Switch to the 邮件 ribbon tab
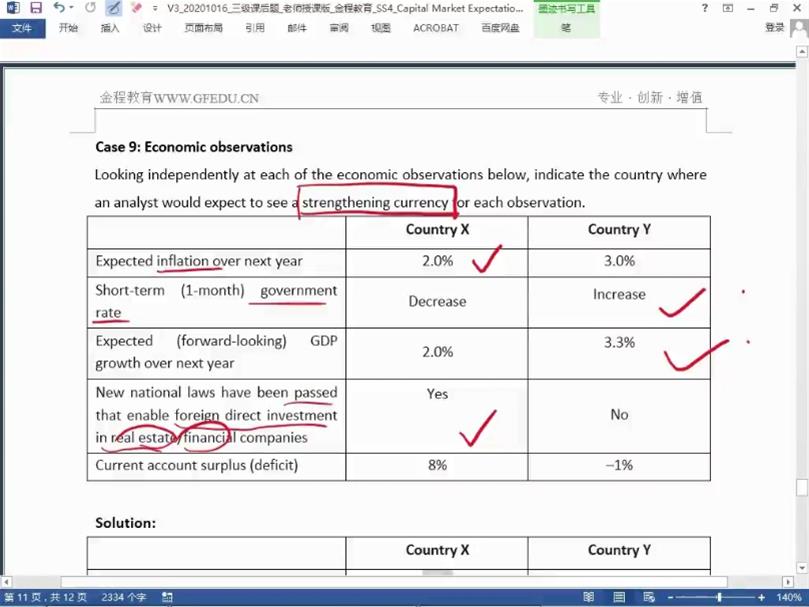The height and width of the screenshot is (607, 809). click(x=297, y=28)
